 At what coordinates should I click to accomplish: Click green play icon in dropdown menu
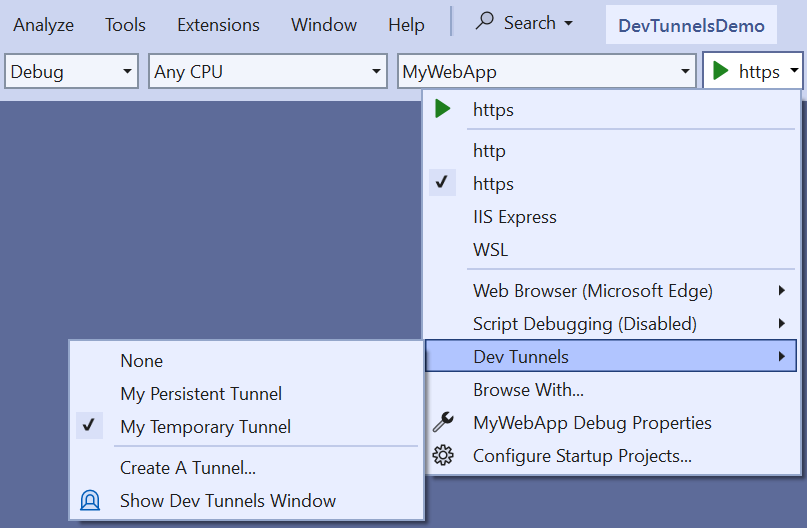pyautogui.click(x=442, y=110)
